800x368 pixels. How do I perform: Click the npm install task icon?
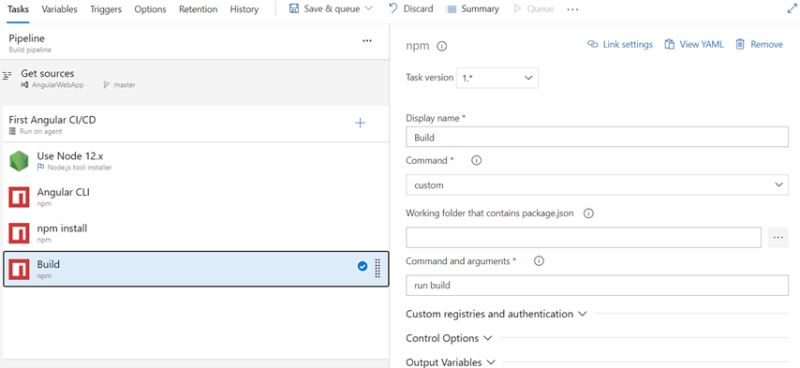pos(19,233)
